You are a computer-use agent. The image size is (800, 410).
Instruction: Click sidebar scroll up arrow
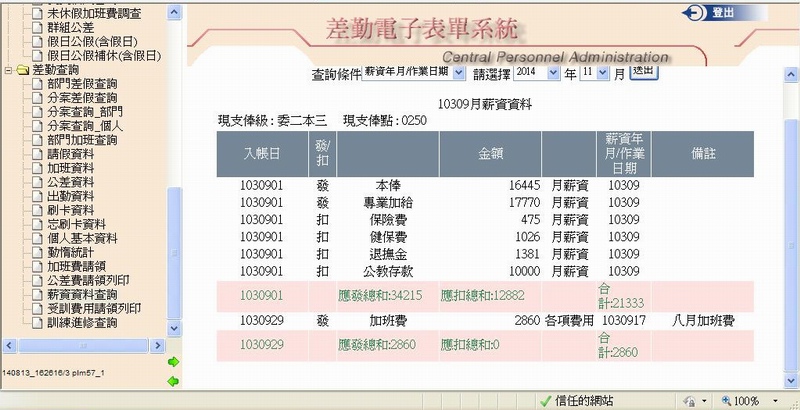click(174, 12)
